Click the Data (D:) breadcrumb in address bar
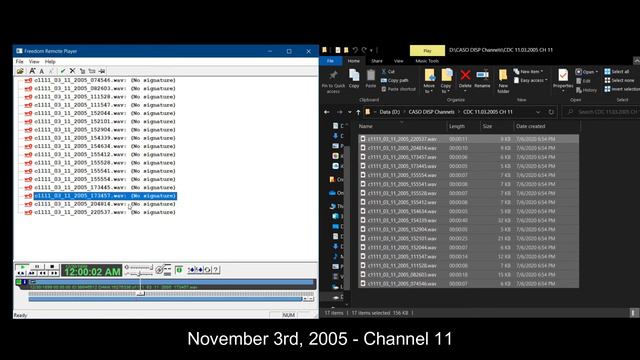The width and height of the screenshot is (640, 360). tap(389, 112)
